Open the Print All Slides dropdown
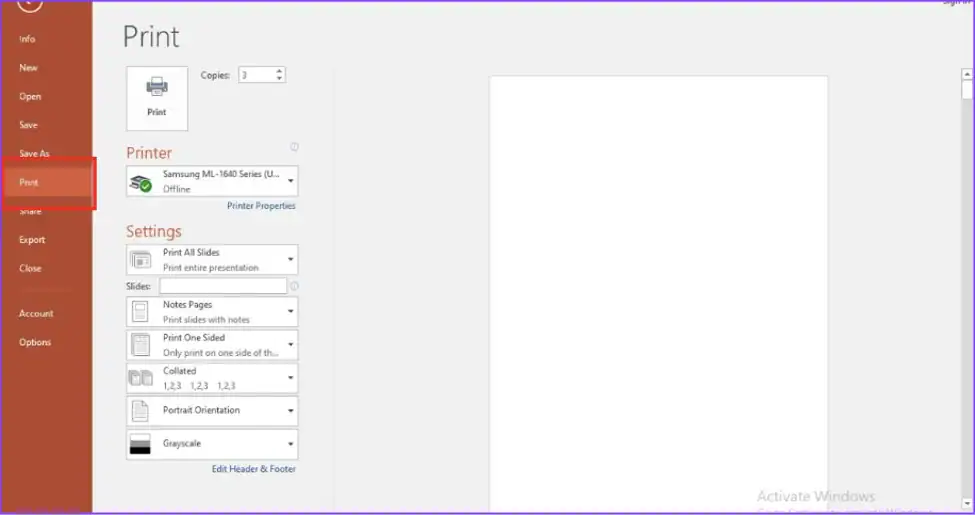 click(291, 260)
